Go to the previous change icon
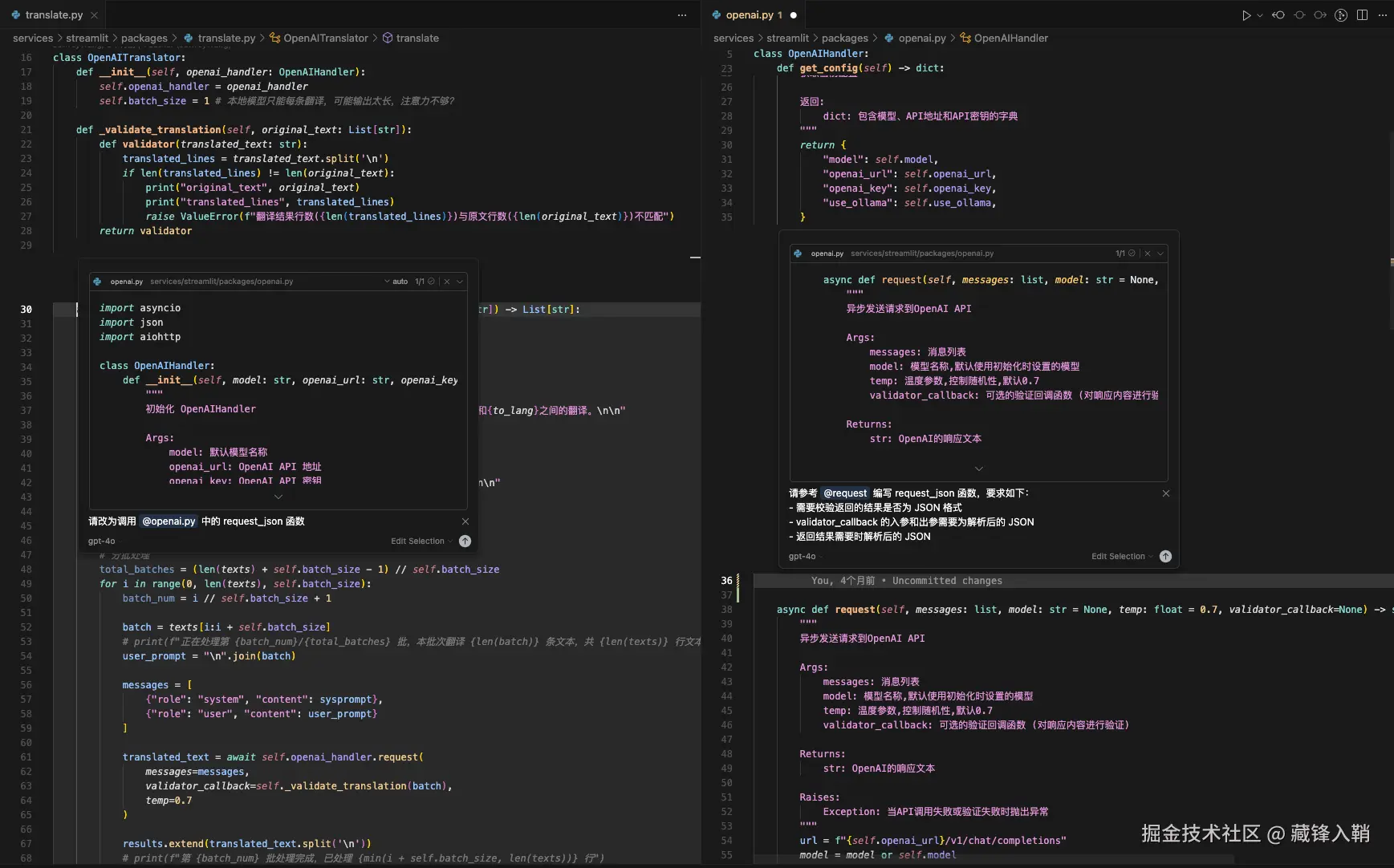This screenshot has width=1394, height=868. (x=1278, y=15)
